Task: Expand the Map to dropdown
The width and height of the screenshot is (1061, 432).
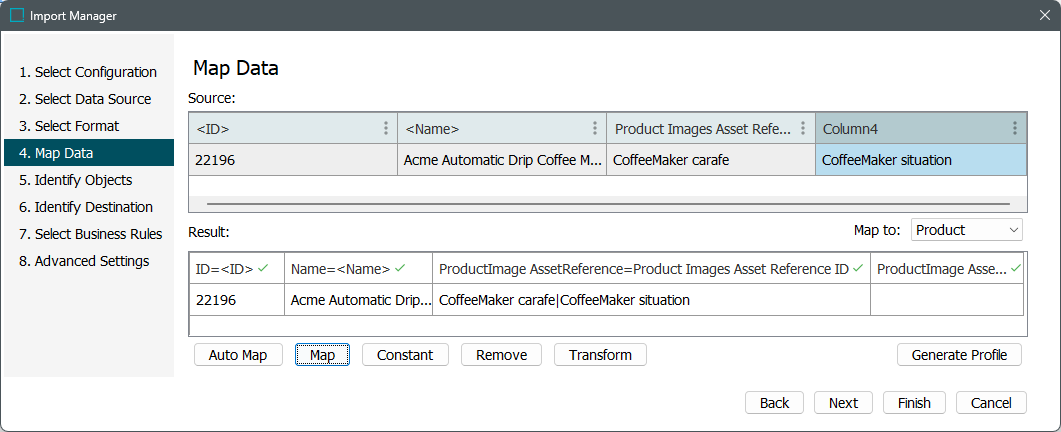Action: (x=966, y=230)
